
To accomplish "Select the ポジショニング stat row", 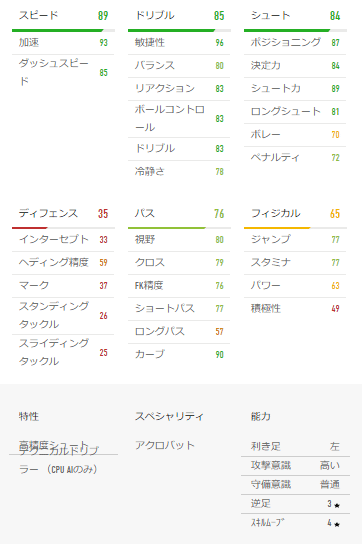I will [295, 43].
